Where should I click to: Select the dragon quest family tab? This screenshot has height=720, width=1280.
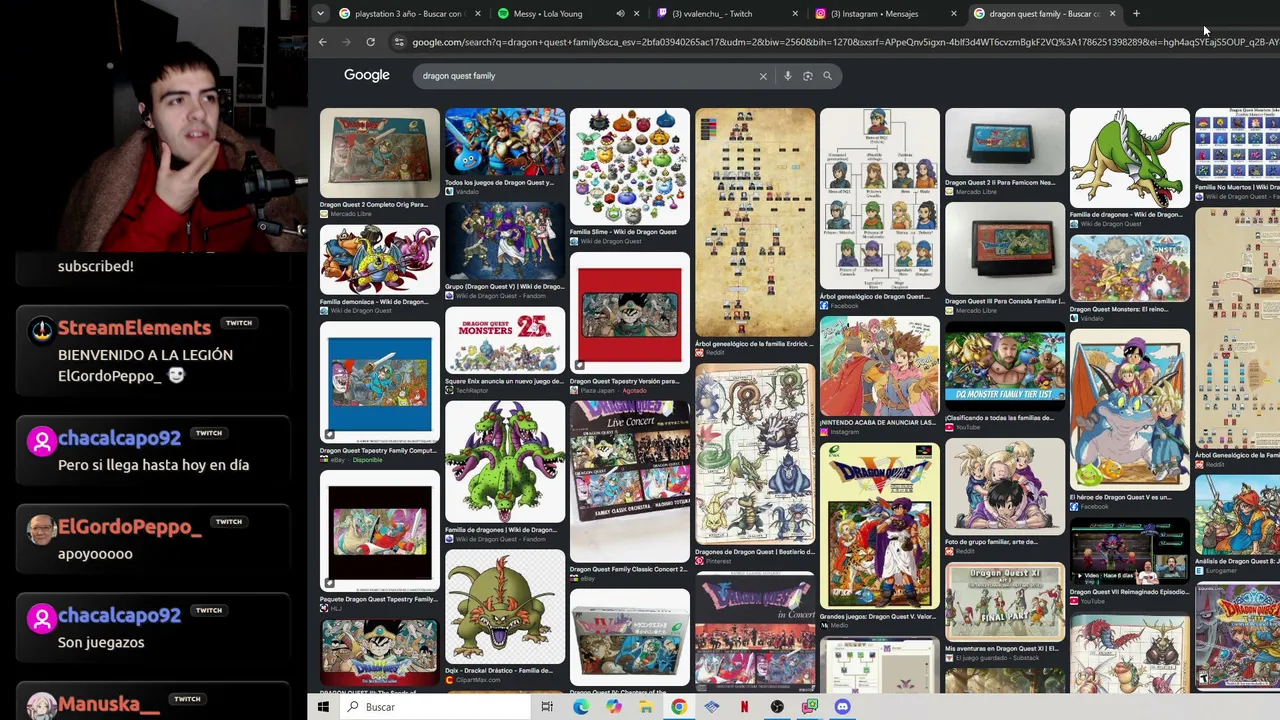1043,14
